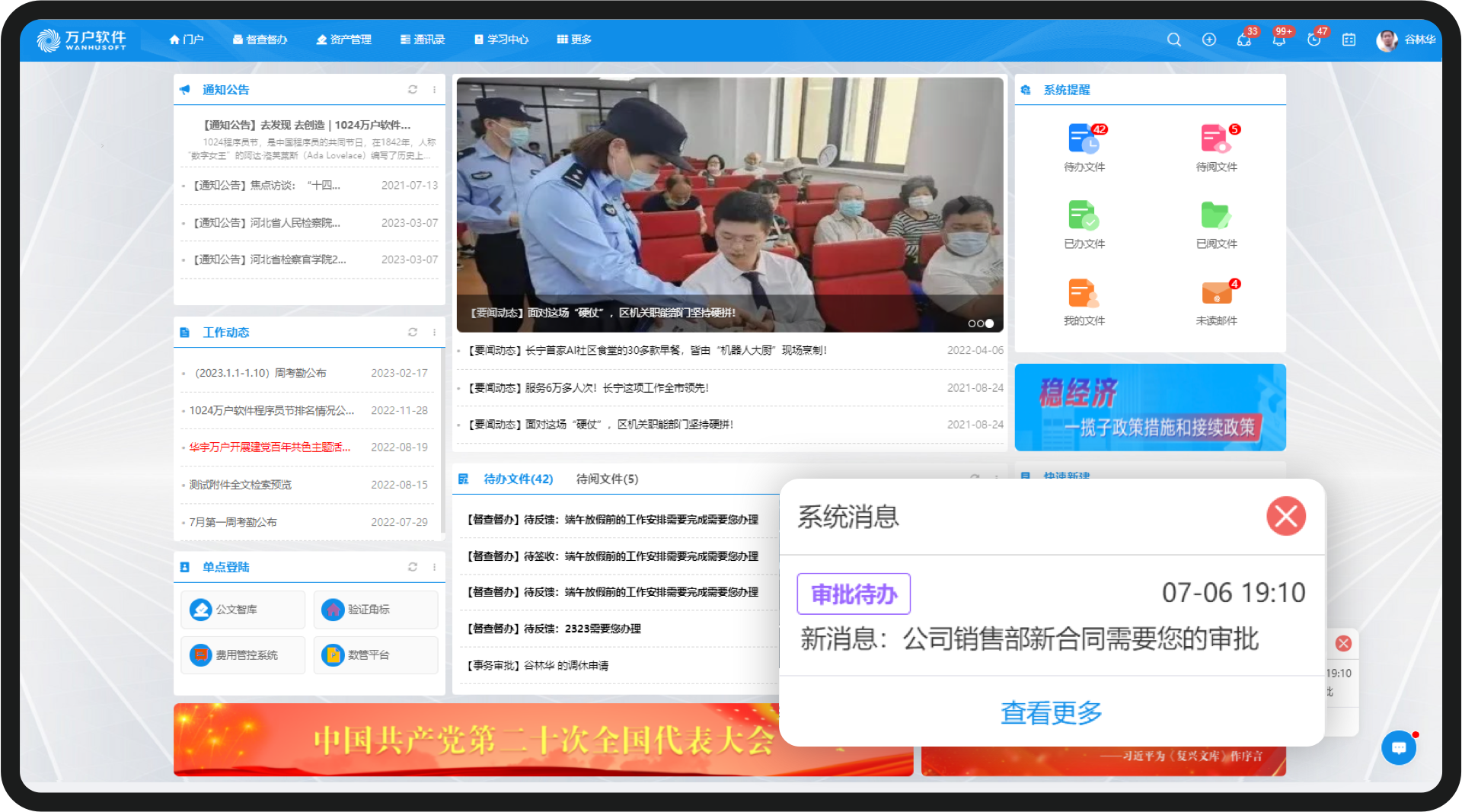Open the notification bell with 99+ badge
1462x812 pixels.
coord(1279,40)
